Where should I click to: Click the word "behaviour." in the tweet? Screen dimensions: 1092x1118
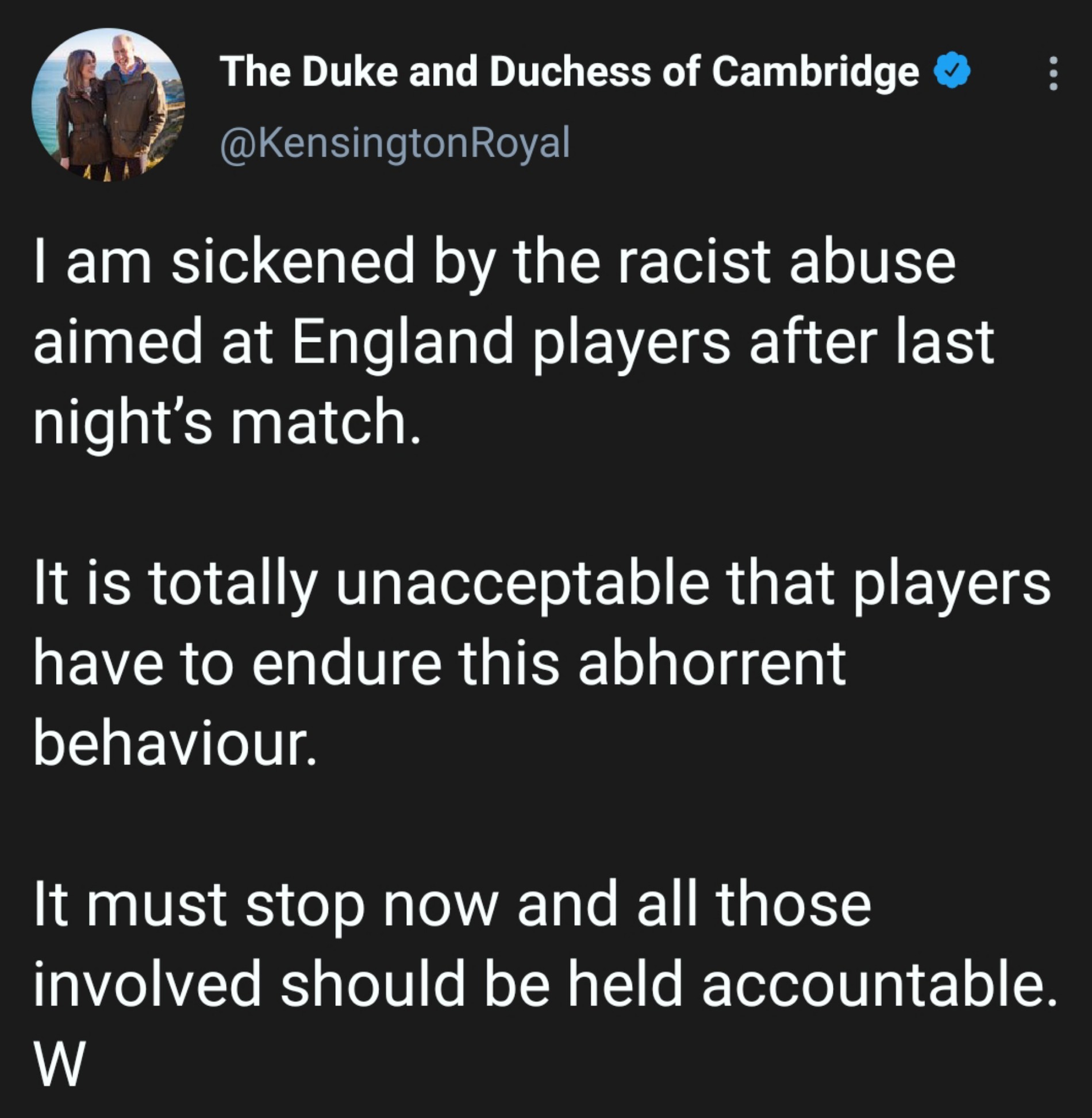175,743
